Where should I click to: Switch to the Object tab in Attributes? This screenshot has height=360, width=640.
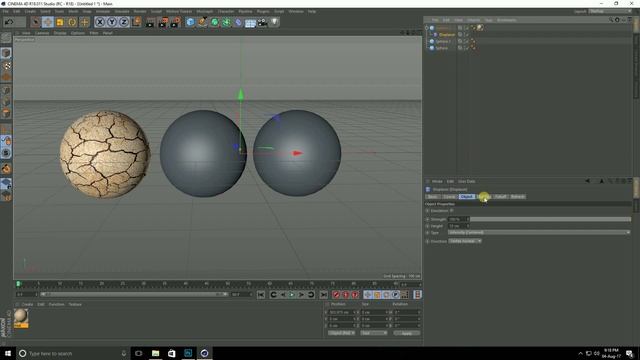point(467,197)
